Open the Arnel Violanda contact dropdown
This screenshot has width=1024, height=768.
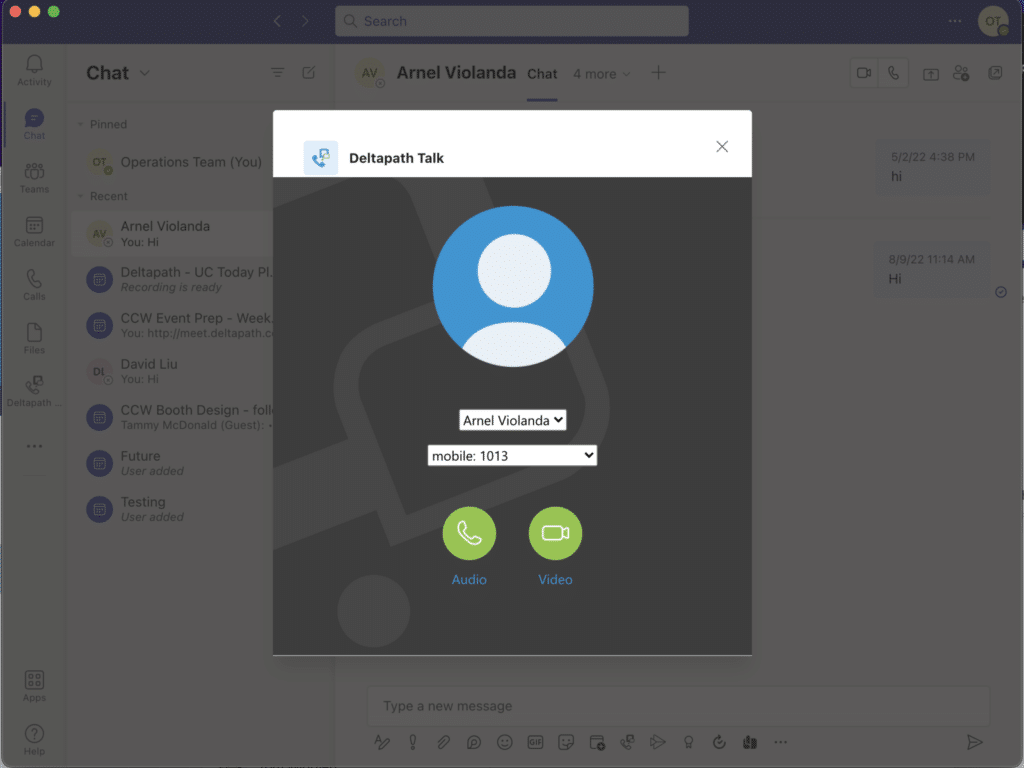(x=512, y=420)
